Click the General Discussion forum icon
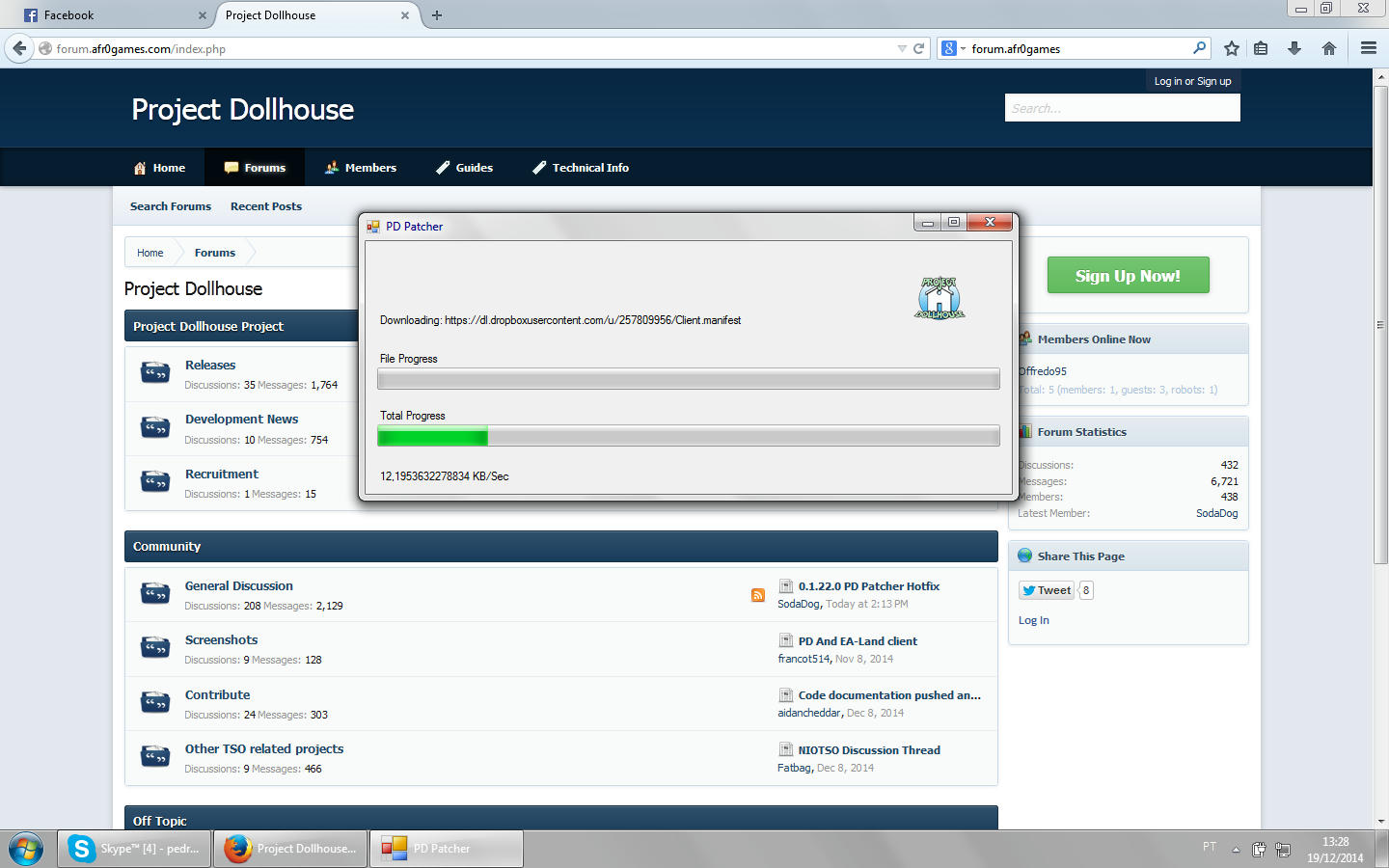This screenshot has width=1389, height=868. tap(155, 594)
